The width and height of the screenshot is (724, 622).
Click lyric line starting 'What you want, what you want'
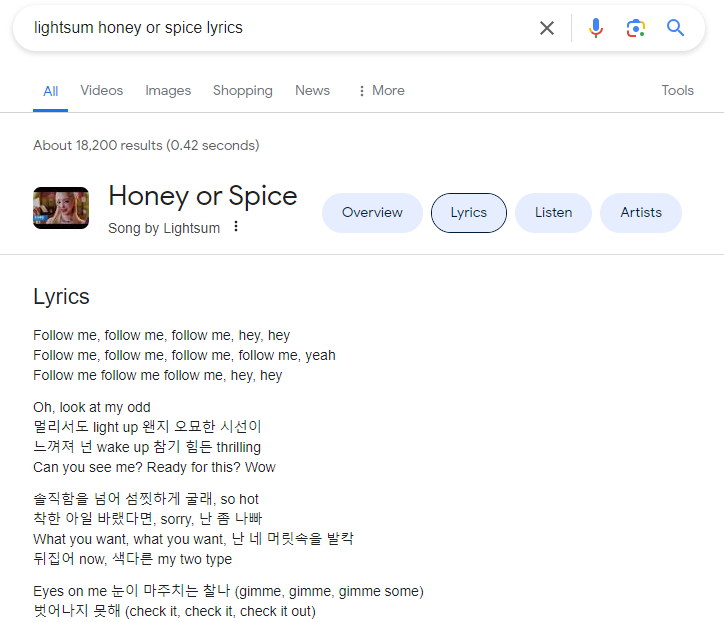pos(193,539)
